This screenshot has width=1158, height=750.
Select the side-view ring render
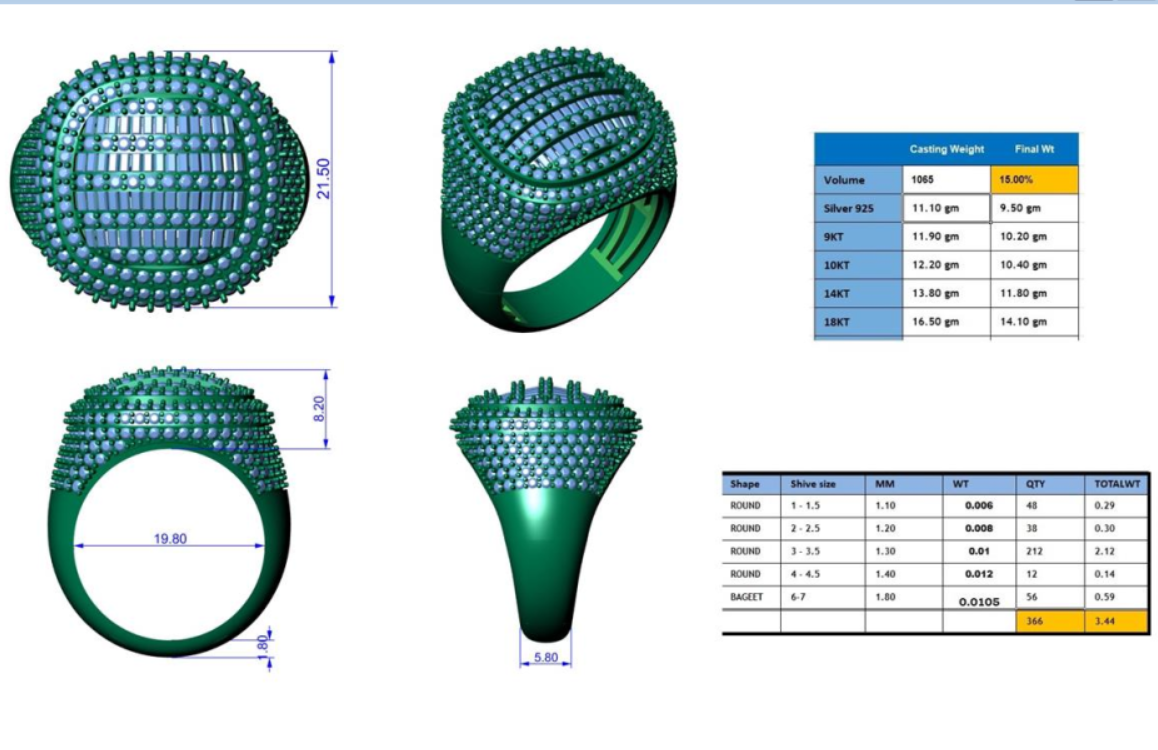point(545,505)
